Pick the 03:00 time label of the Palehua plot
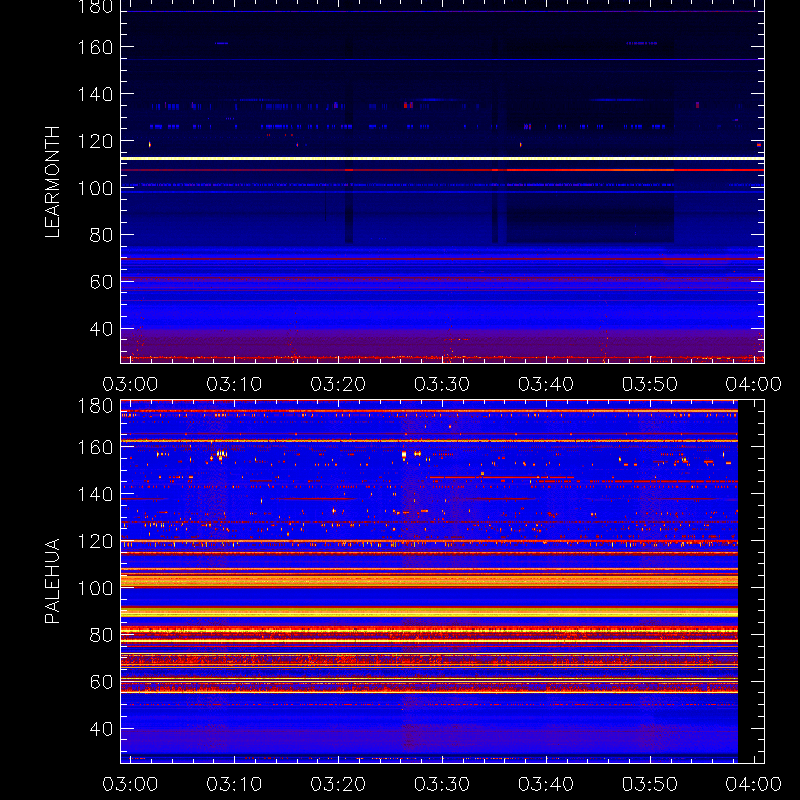800x800 pixels. pos(130,784)
